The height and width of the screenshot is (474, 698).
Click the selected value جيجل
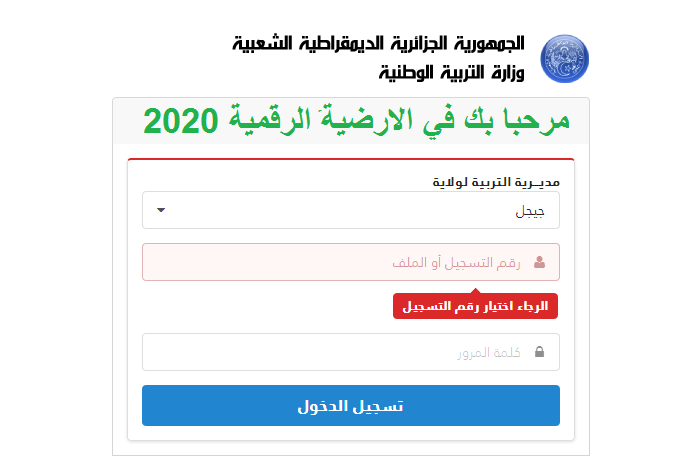point(530,211)
